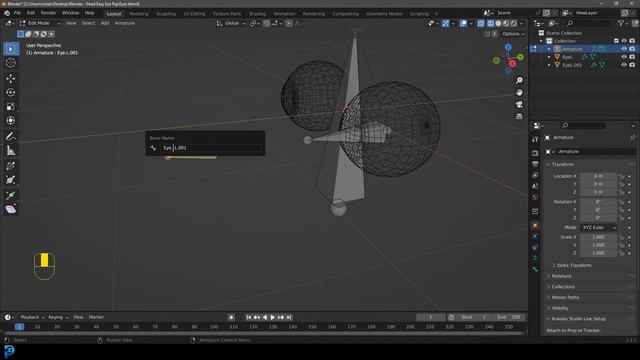
Task: Expand the Collections panel in properties
Action: click(x=563, y=287)
